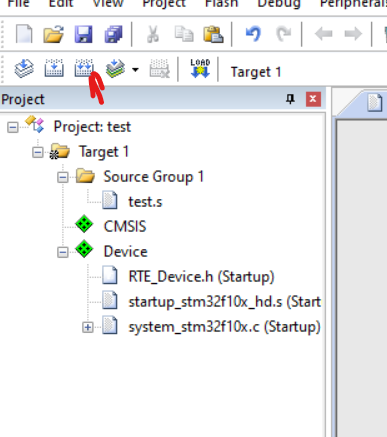The width and height of the screenshot is (387, 437).
Task: Start the batch build
Action: coord(115,69)
